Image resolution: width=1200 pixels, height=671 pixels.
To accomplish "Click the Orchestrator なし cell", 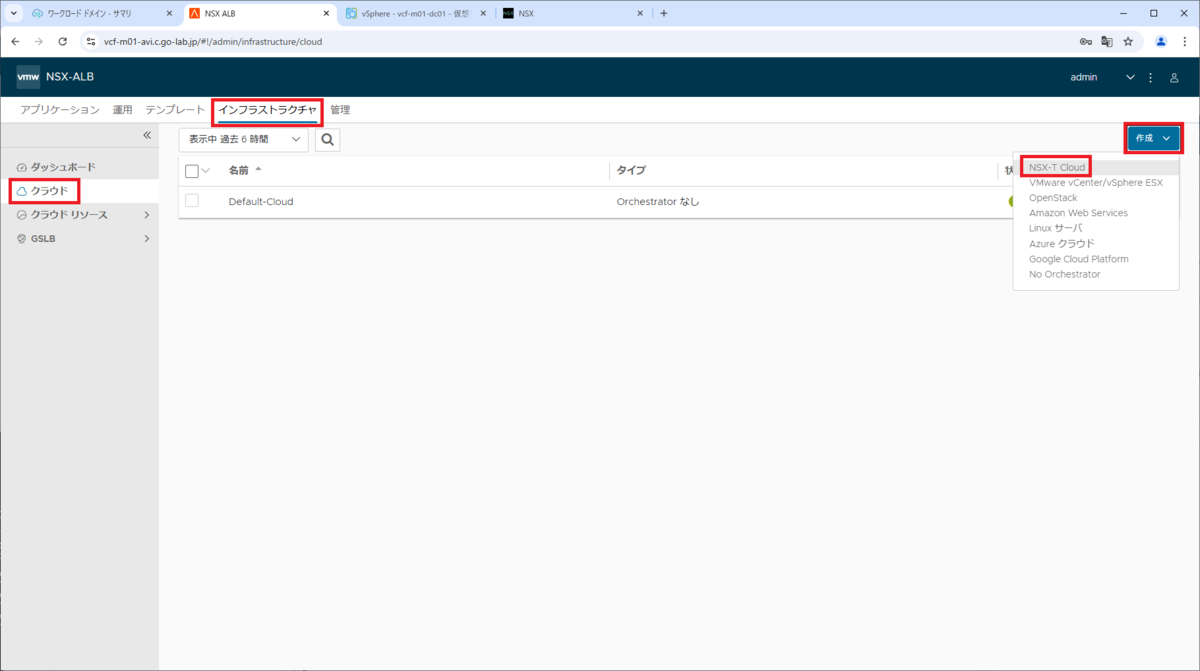I will (658, 202).
